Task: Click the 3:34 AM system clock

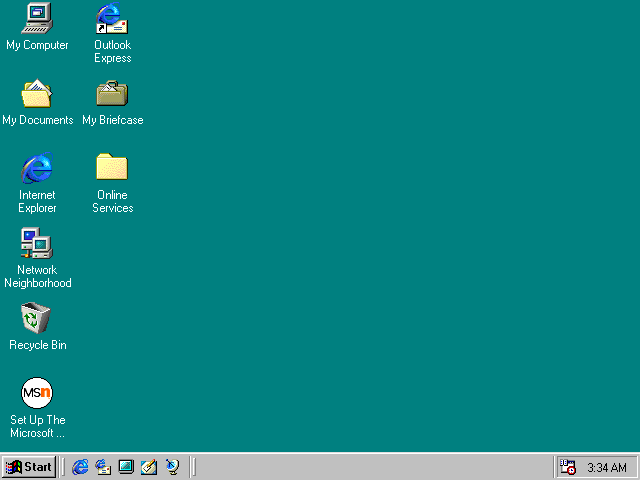Action: pos(607,467)
